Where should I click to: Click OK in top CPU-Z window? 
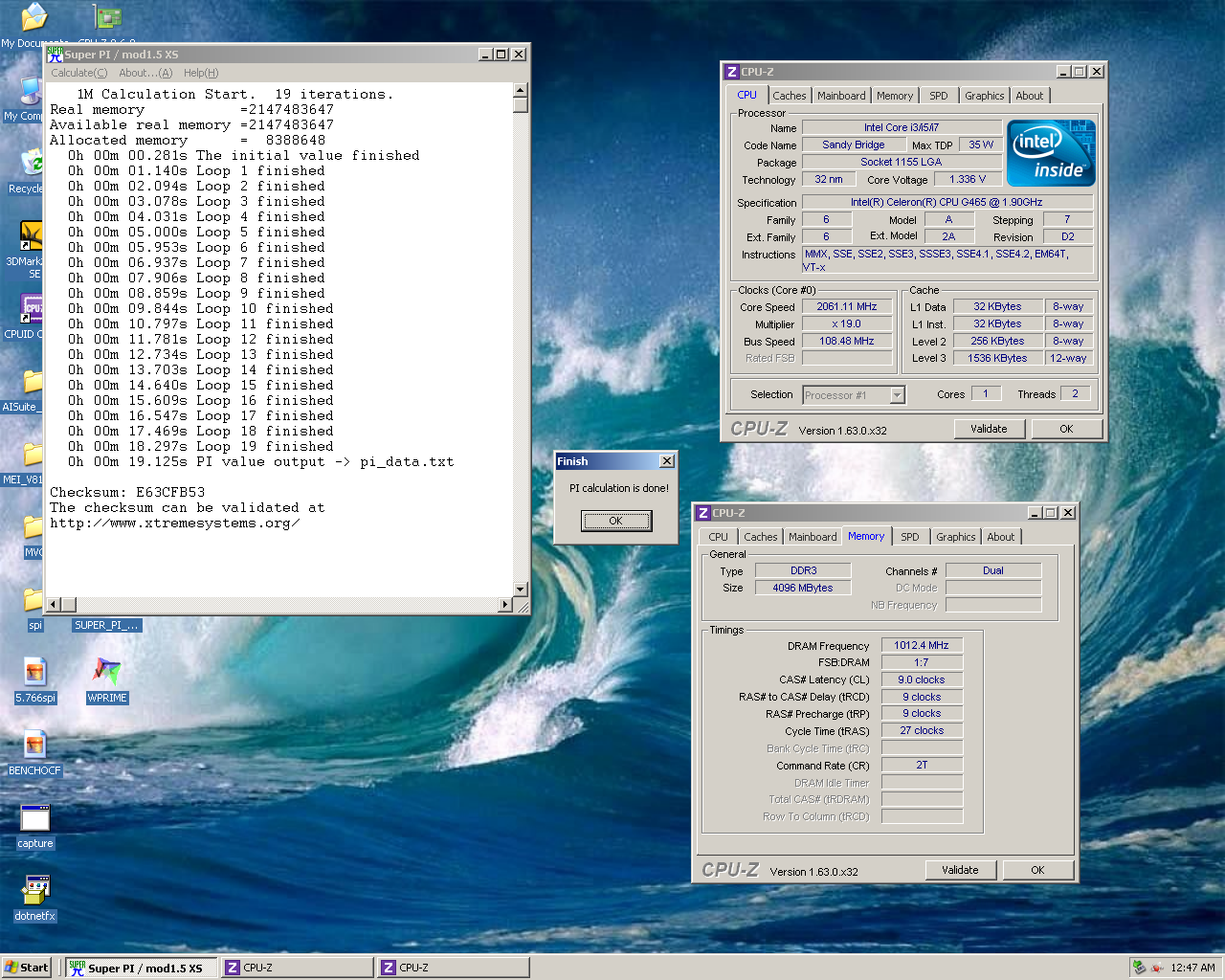1066,429
